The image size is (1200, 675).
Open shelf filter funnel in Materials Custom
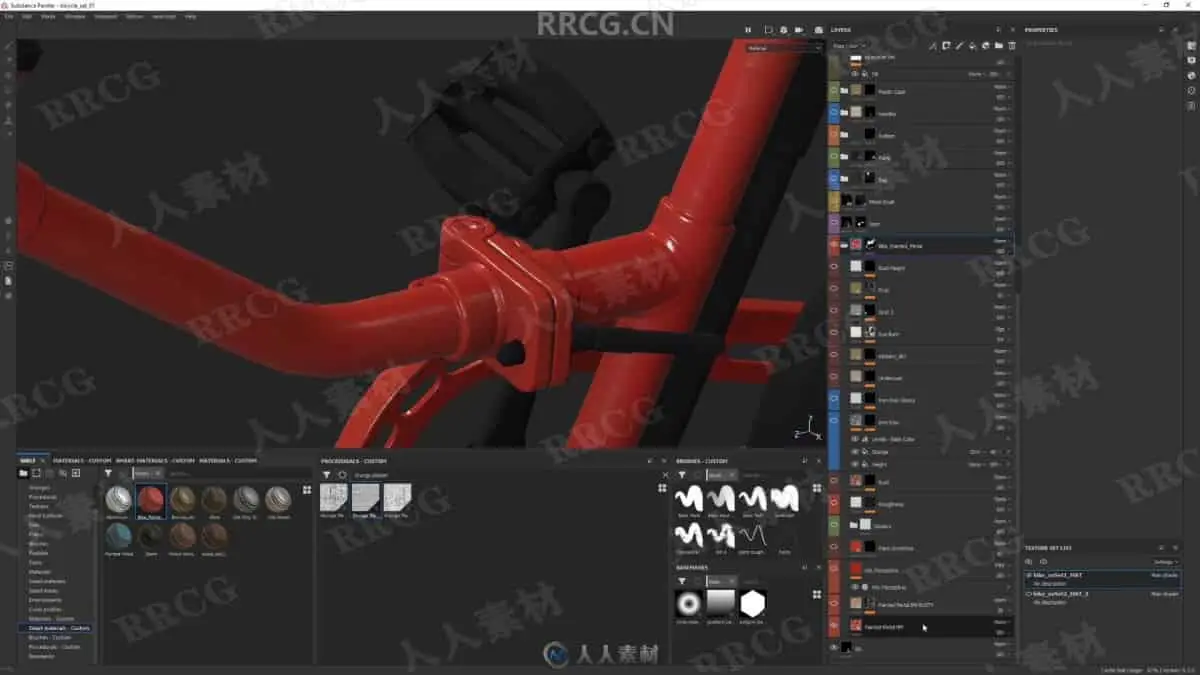coord(108,473)
